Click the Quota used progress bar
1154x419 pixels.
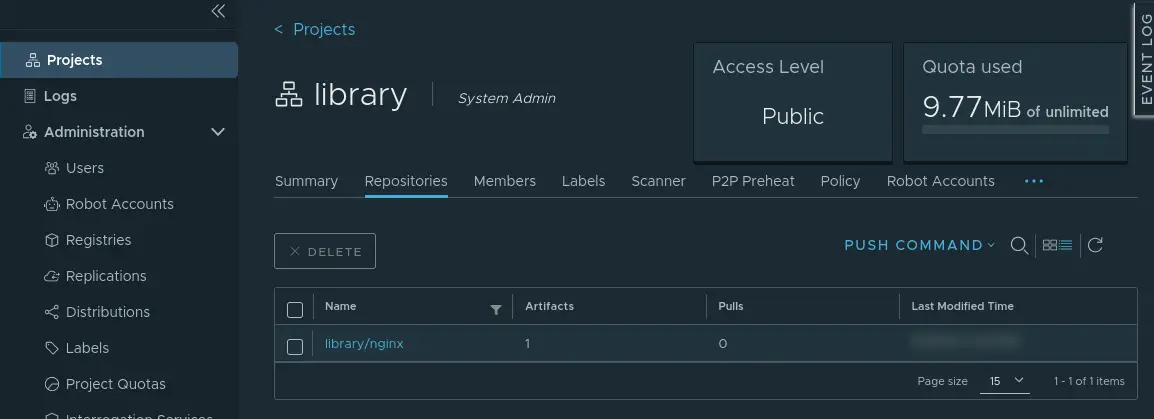(1015, 130)
